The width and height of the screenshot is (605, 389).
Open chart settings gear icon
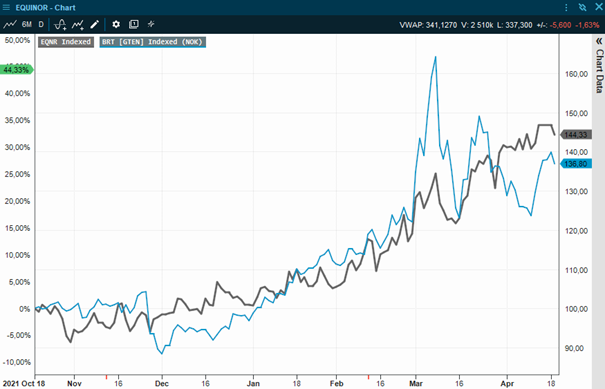coord(116,24)
